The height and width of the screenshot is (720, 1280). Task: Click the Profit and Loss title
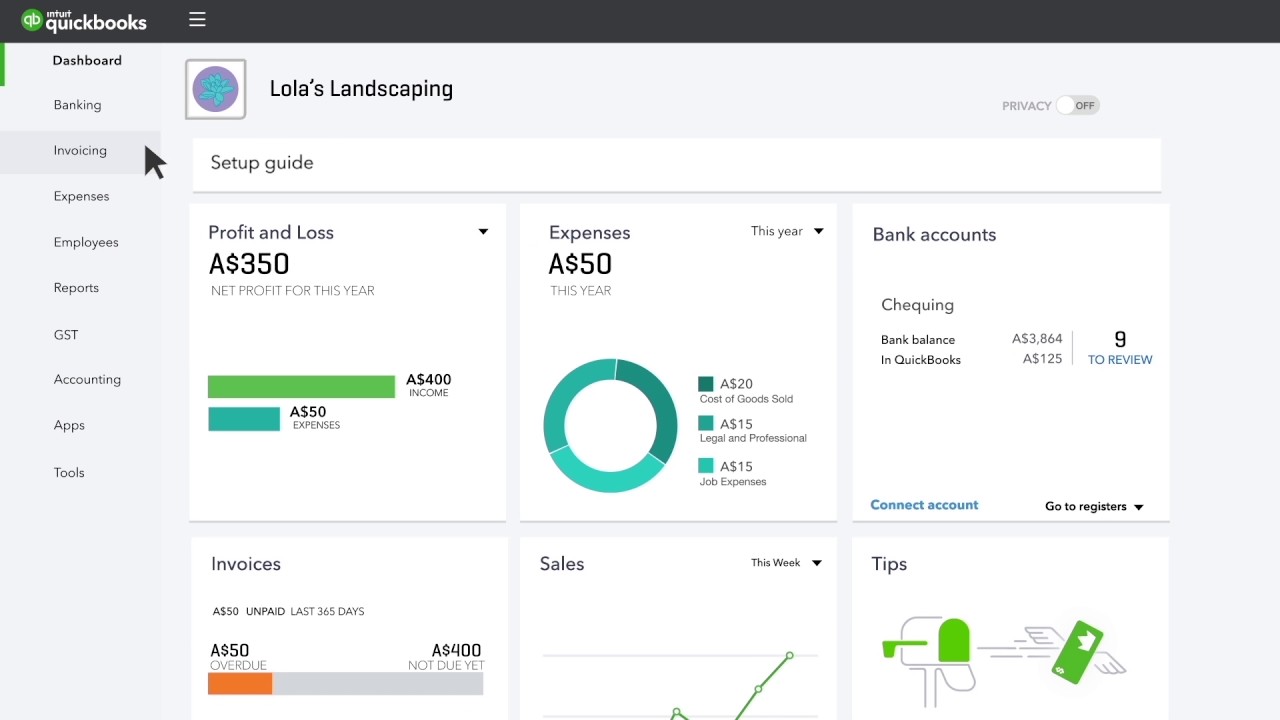271,232
